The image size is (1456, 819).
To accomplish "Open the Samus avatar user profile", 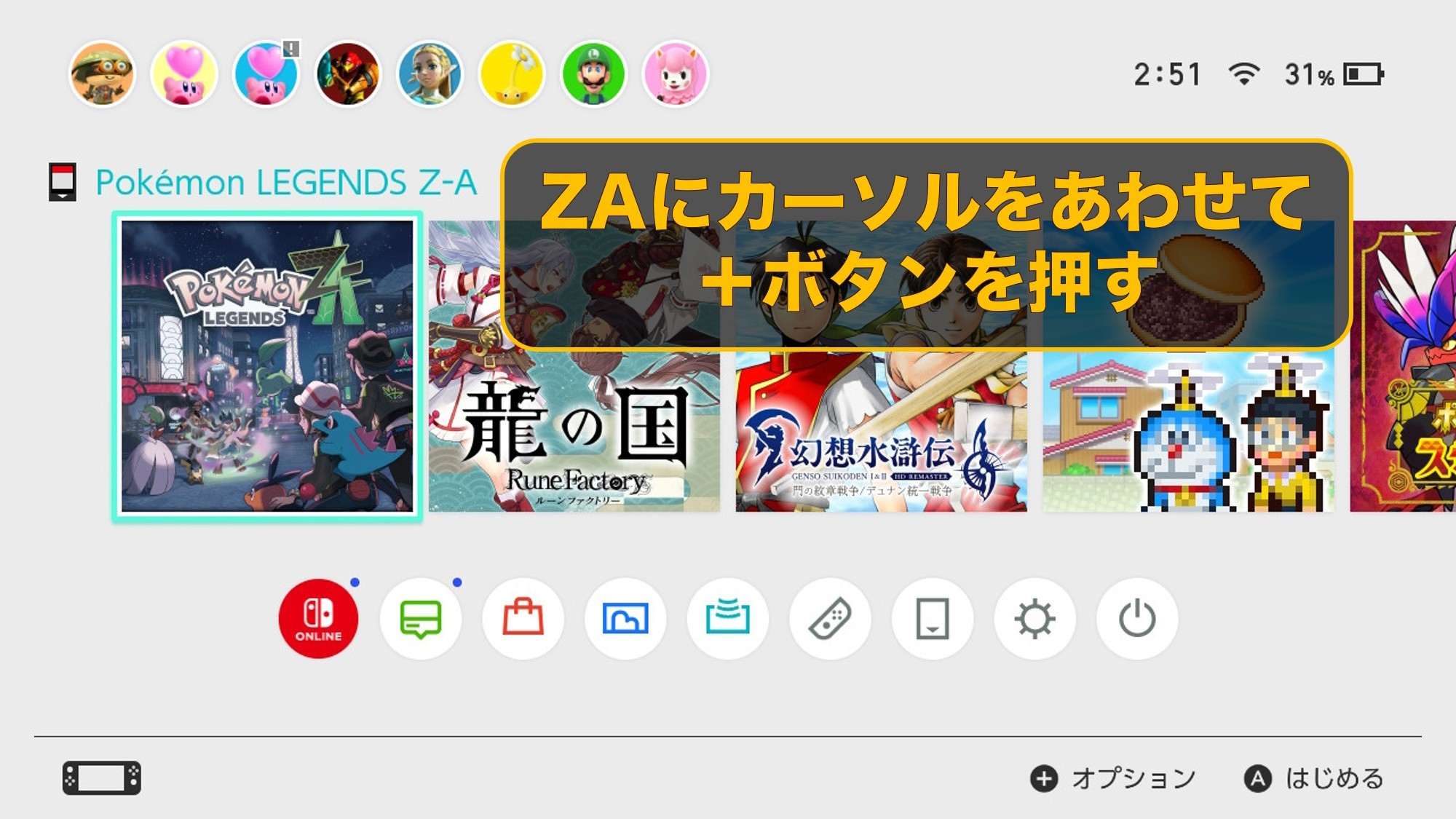I will point(348,74).
